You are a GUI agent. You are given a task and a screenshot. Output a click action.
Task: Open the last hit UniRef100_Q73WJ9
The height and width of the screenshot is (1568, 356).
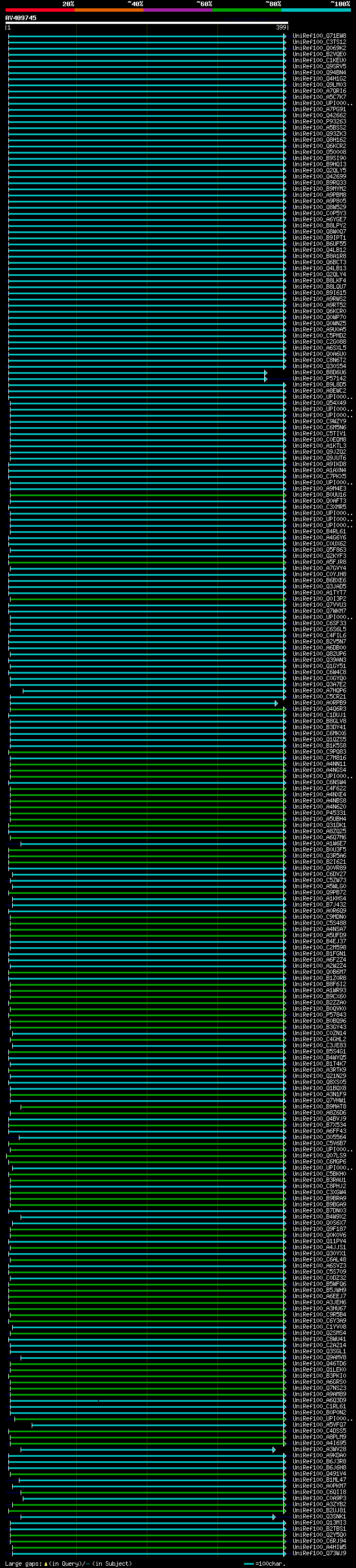point(319,1554)
